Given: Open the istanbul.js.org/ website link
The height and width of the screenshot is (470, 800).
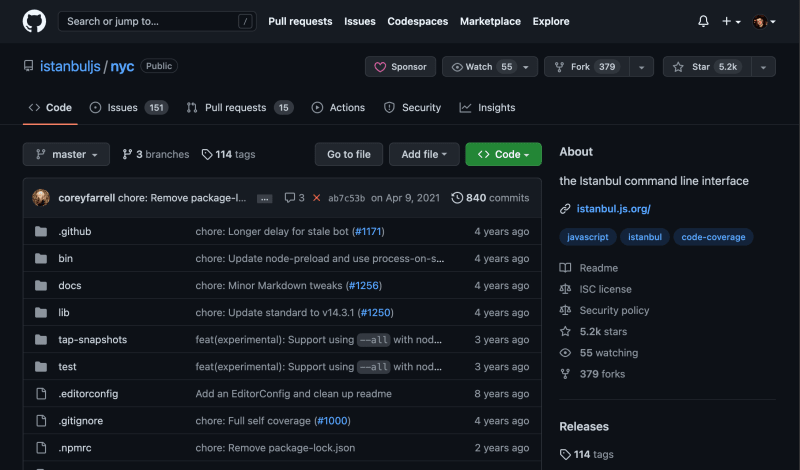Looking at the screenshot, I should [x=613, y=209].
